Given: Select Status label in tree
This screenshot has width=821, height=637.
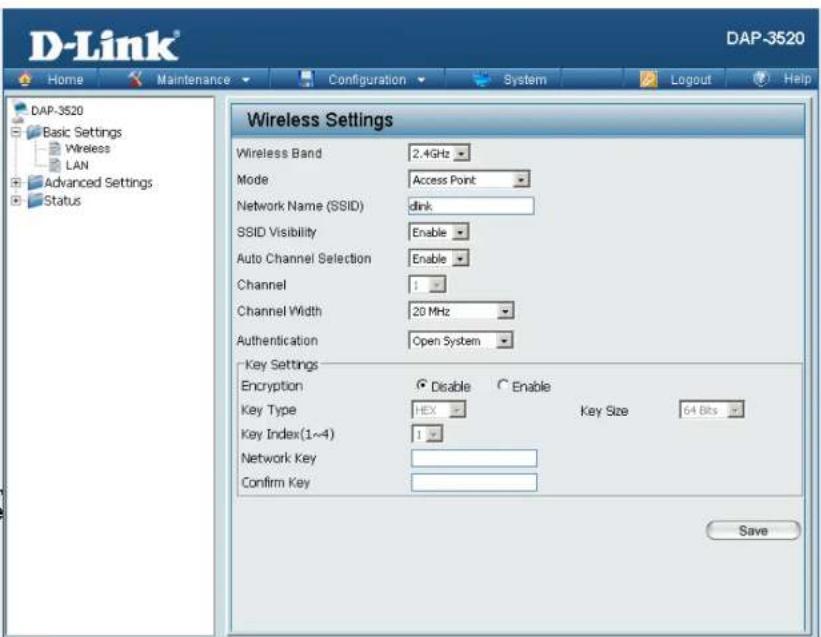Looking at the screenshot, I should pos(62,200).
